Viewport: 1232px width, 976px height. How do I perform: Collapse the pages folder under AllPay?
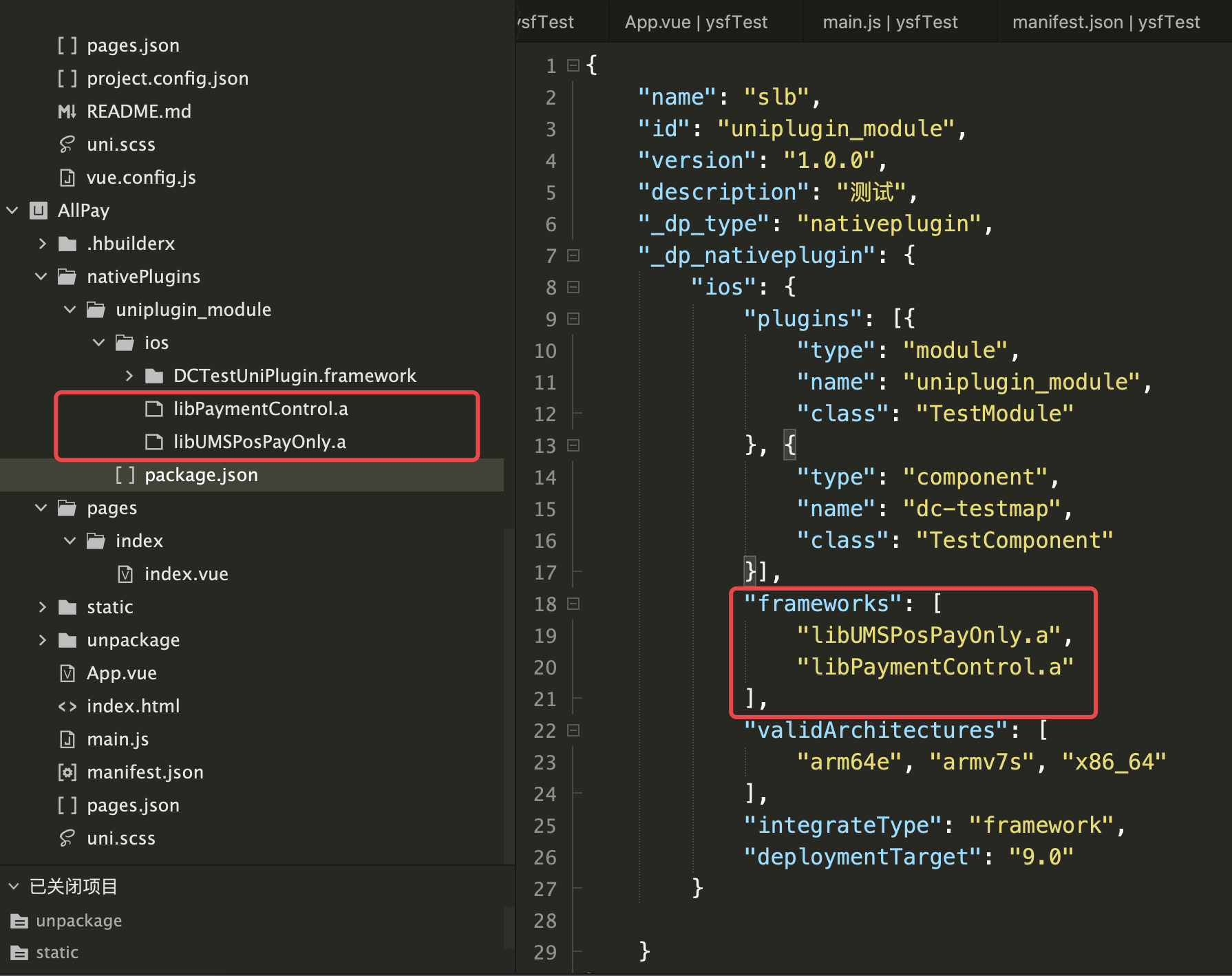coord(41,508)
